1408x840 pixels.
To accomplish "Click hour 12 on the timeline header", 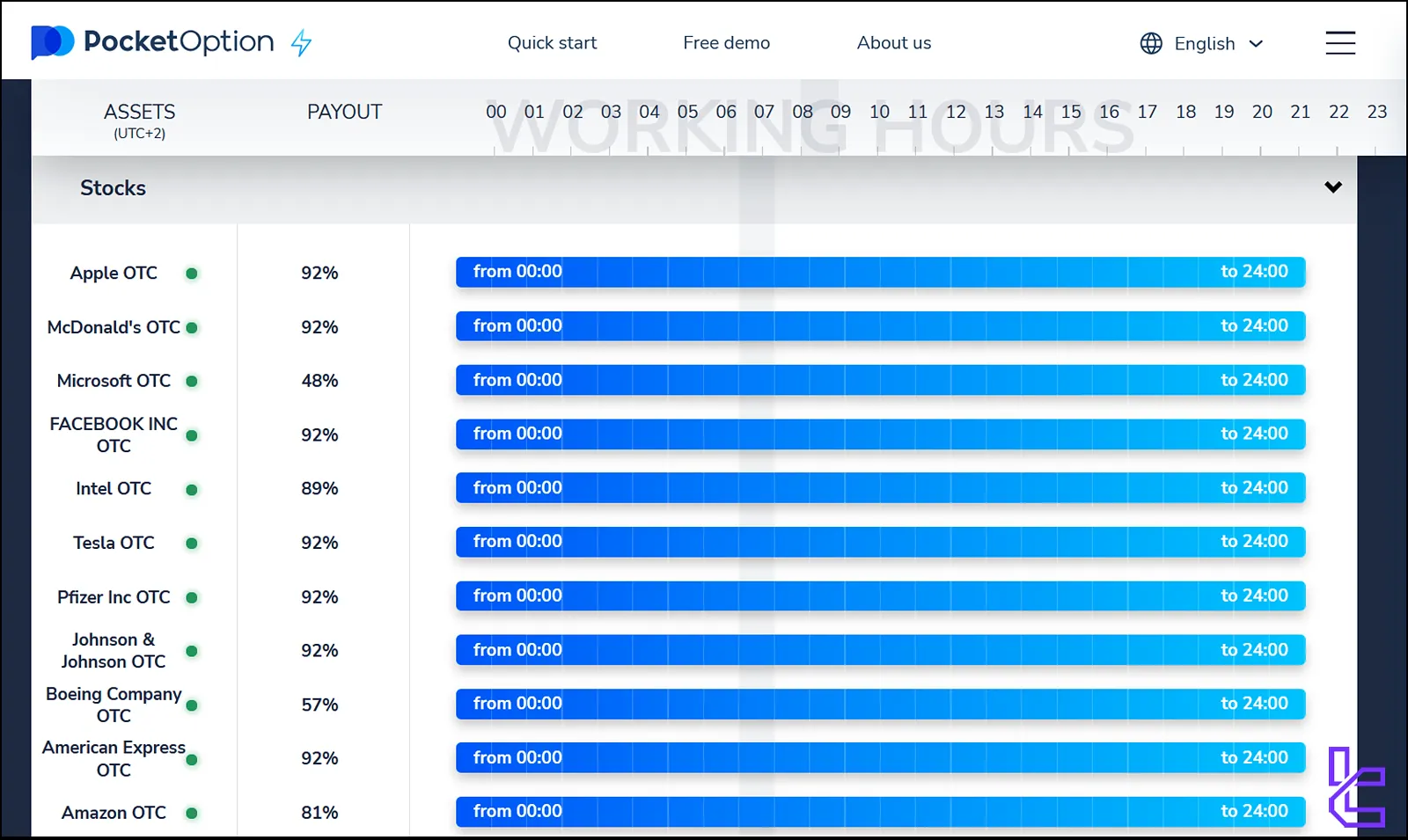I will point(956,112).
